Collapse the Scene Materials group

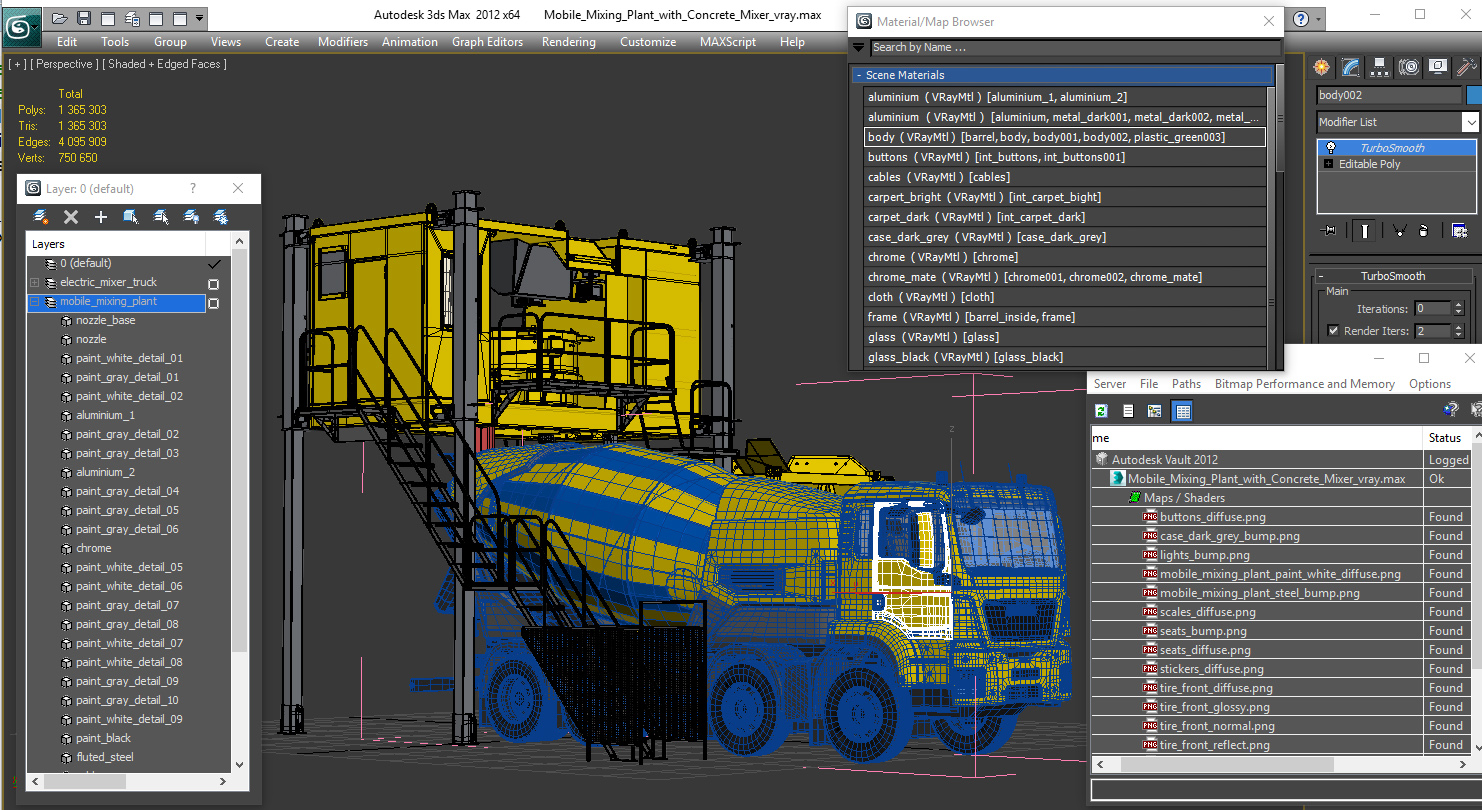[x=858, y=75]
